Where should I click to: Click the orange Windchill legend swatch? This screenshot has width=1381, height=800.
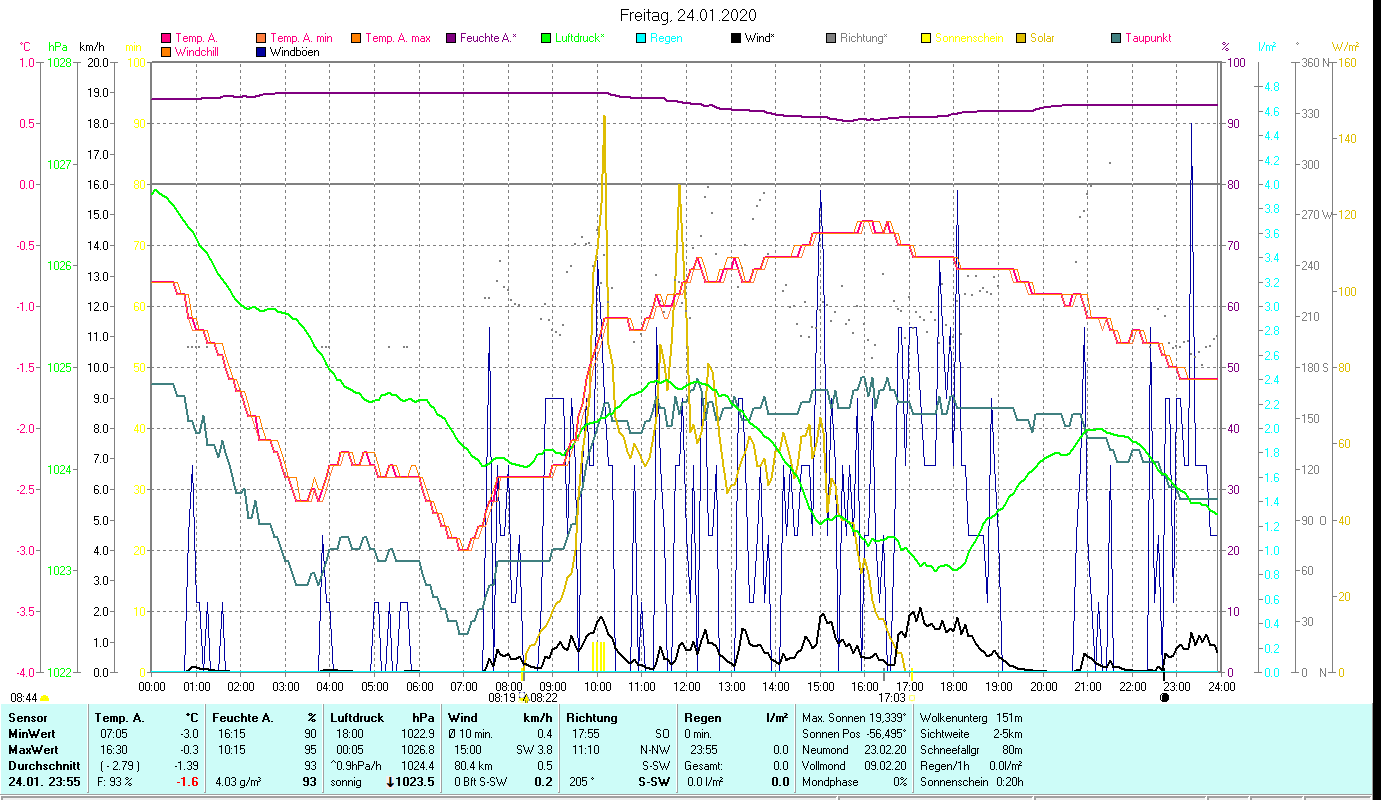(166, 52)
